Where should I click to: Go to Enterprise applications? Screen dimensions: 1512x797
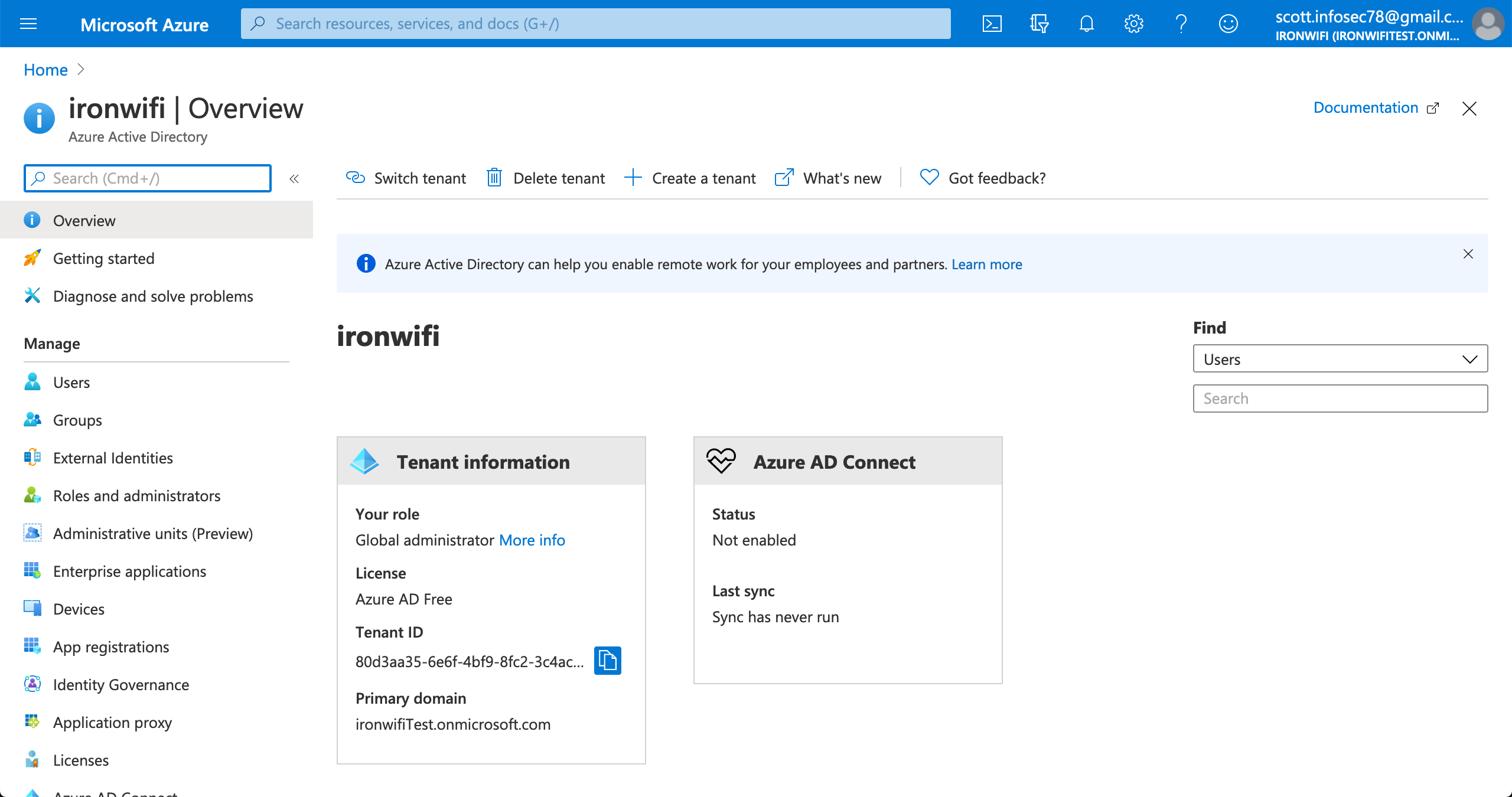(x=129, y=571)
